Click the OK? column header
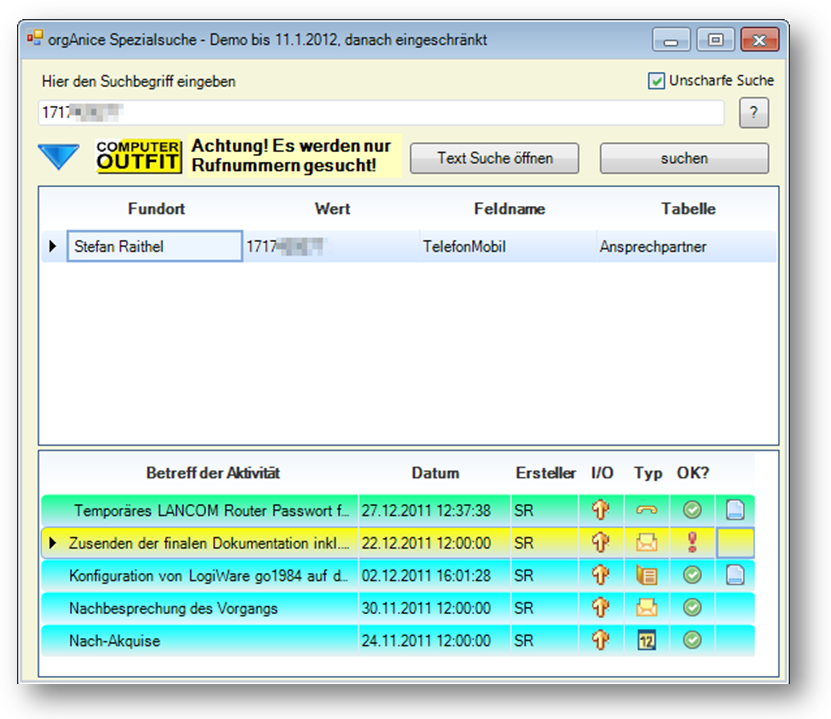 (x=693, y=473)
